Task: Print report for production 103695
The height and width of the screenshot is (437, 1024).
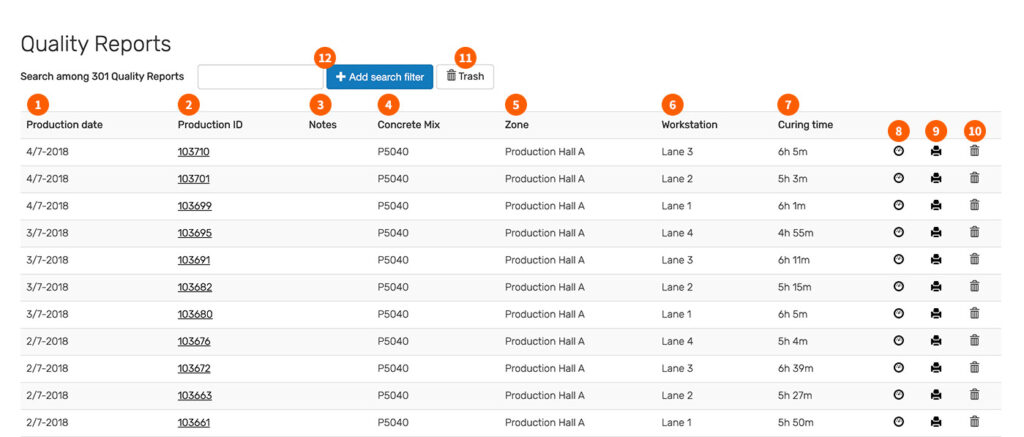Action: pos(936,232)
